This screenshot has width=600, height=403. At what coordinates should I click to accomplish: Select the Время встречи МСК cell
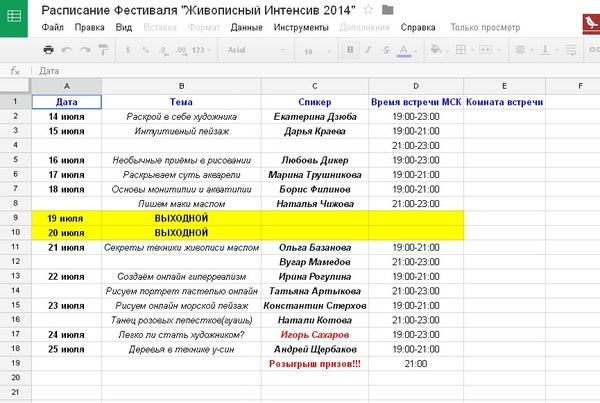coord(416,102)
